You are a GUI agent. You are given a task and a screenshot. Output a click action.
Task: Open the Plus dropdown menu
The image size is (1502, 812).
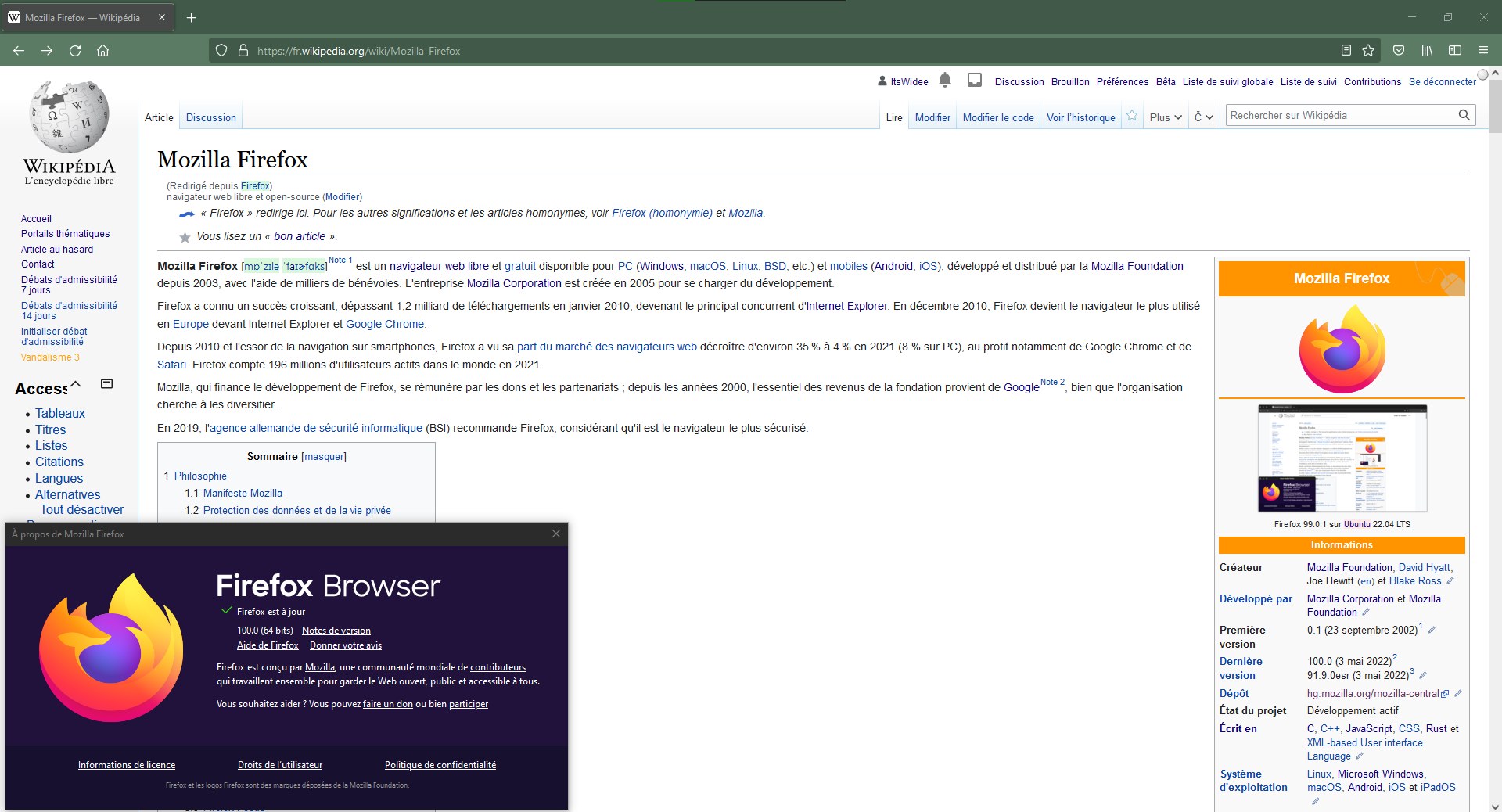[x=1166, y=117]
